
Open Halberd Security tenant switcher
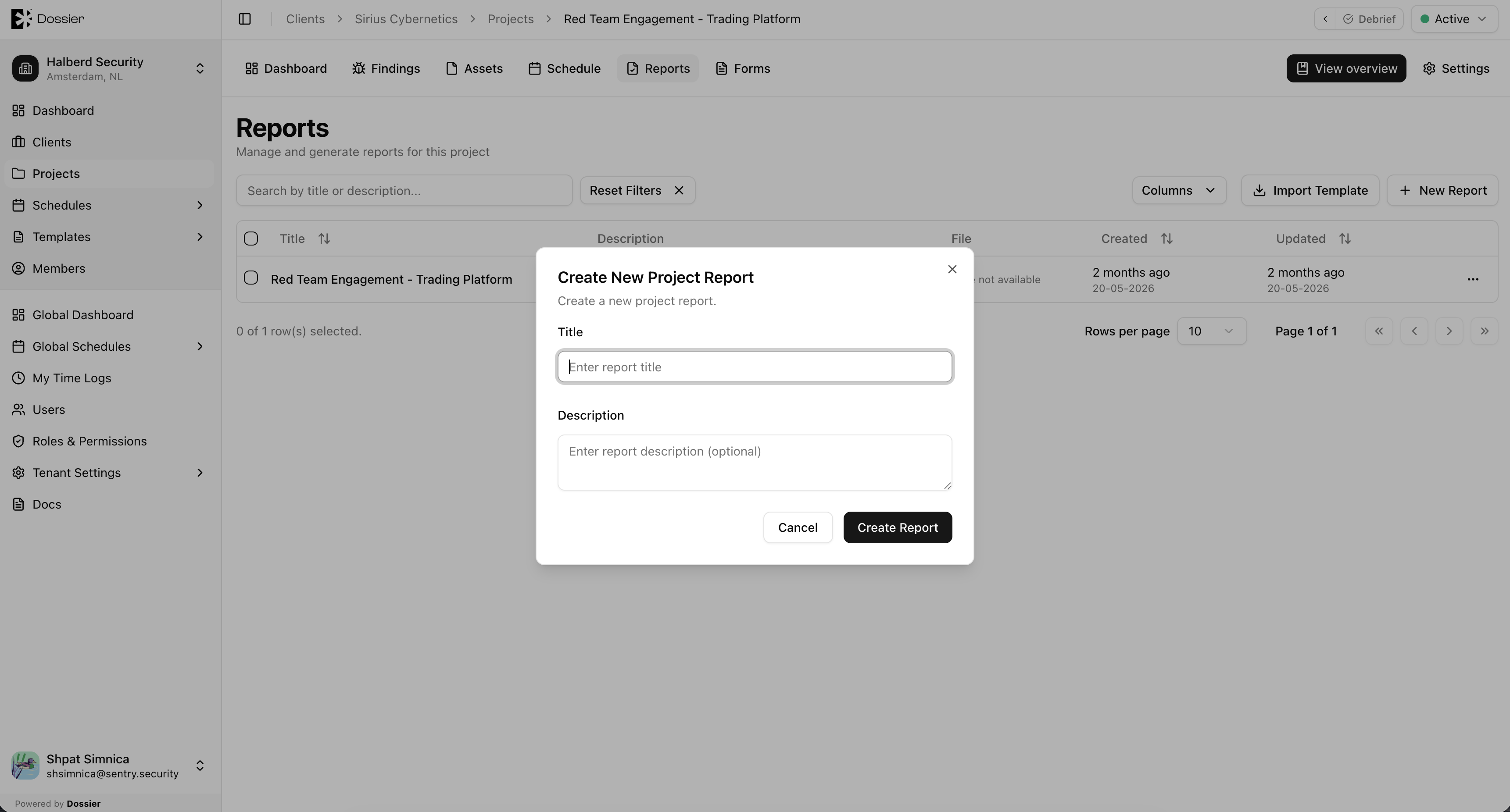click(x=109, y=68)
